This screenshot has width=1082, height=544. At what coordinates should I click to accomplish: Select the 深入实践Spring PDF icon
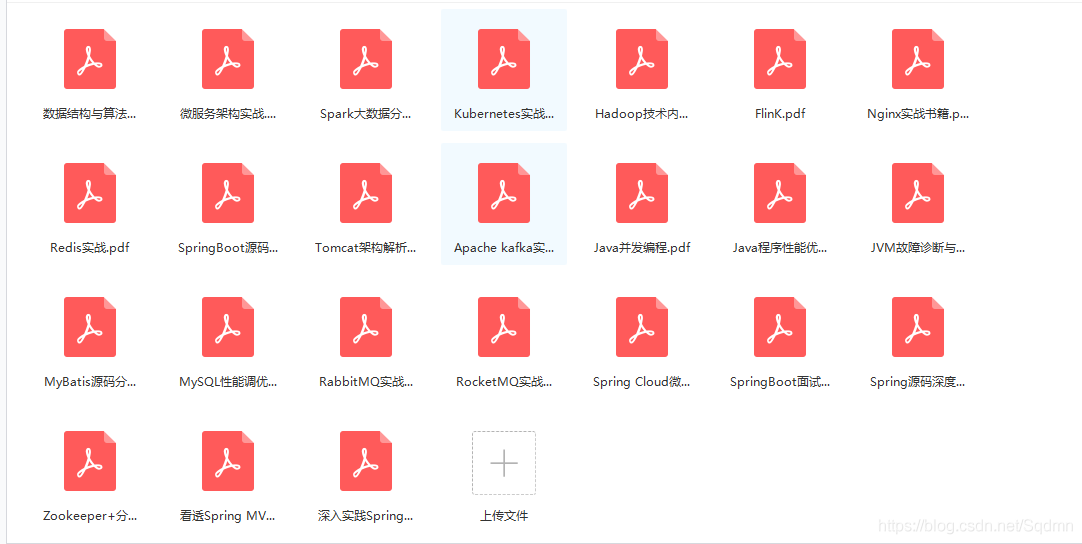pyautogui.click(x=366, y=460)
